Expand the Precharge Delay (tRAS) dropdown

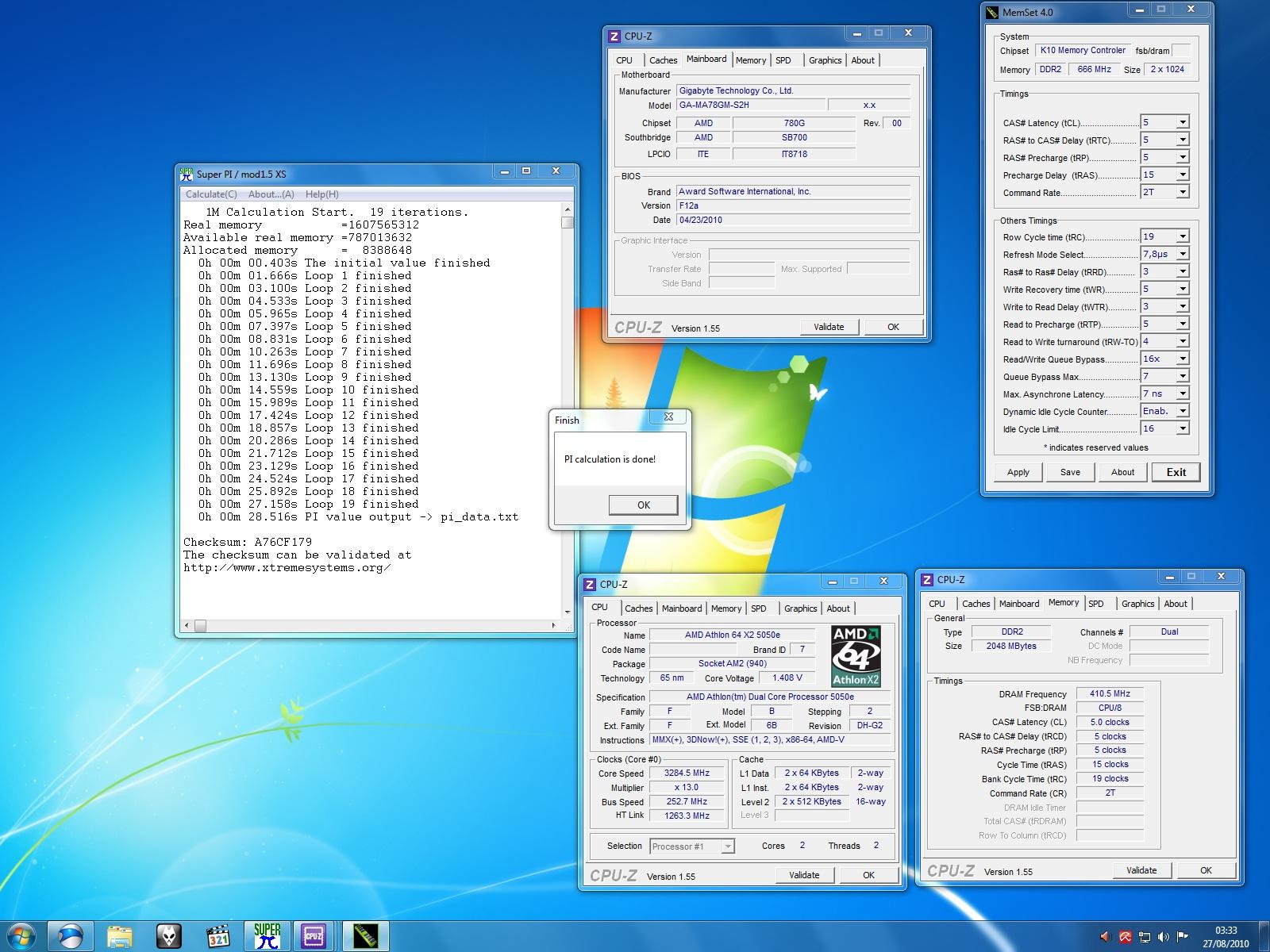click(1183, 175)
